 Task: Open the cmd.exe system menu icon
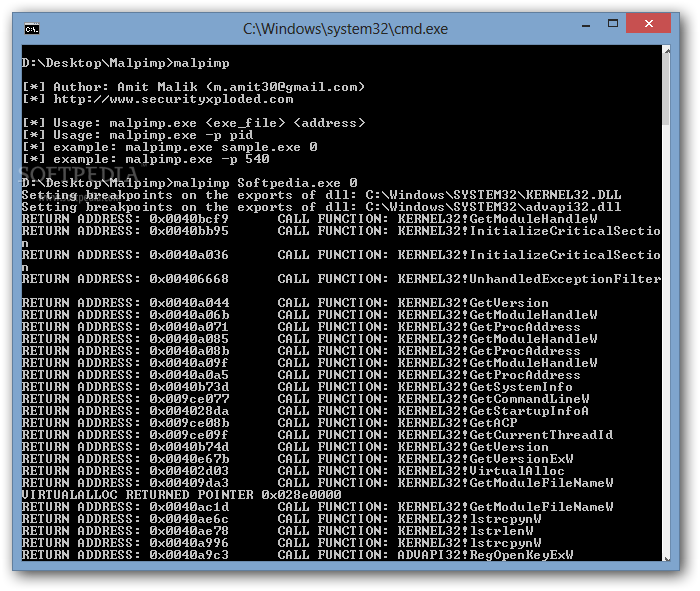coord(32,29)
